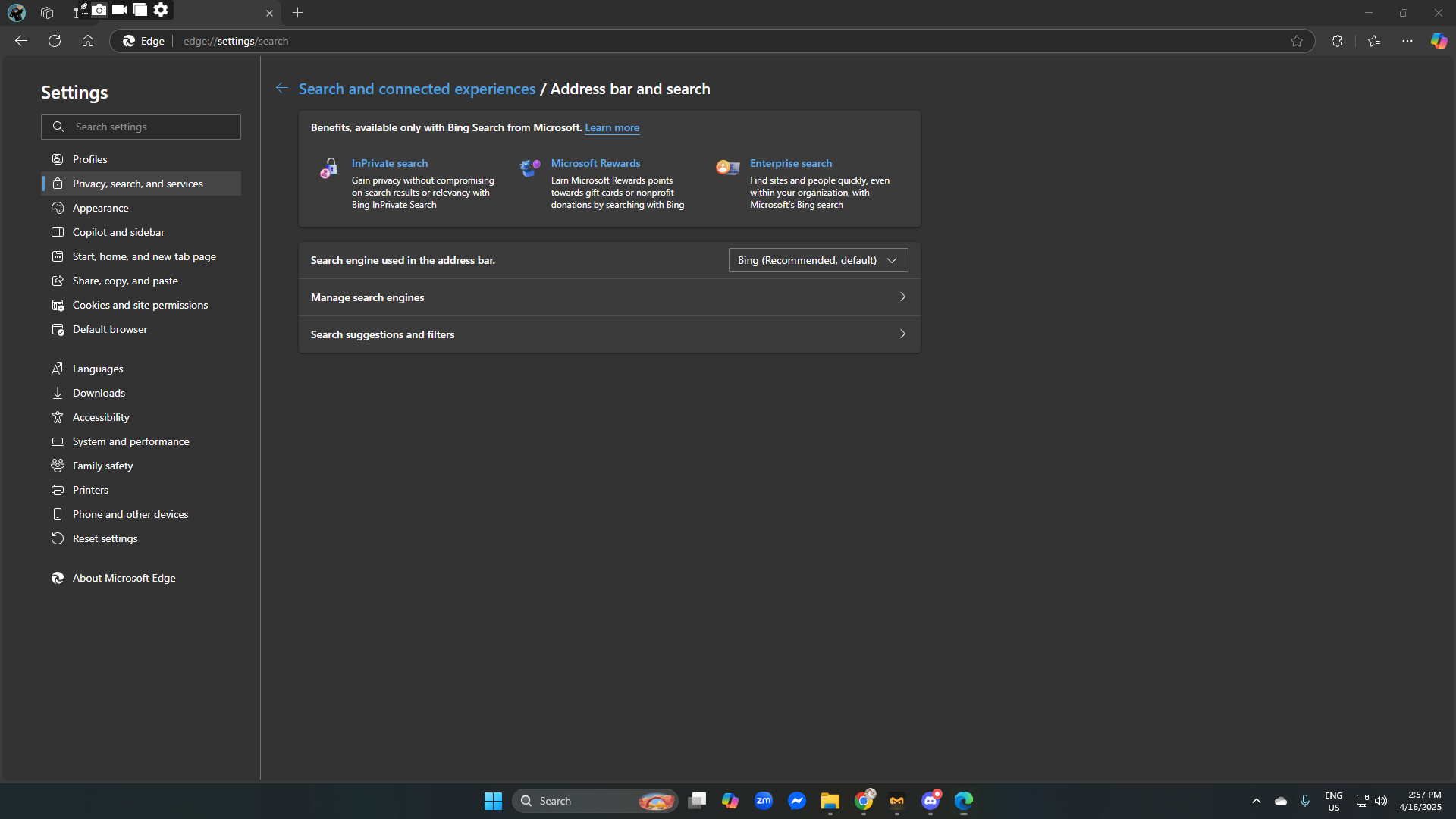Open the Extensions puzzle icon

coord(1337,41)
